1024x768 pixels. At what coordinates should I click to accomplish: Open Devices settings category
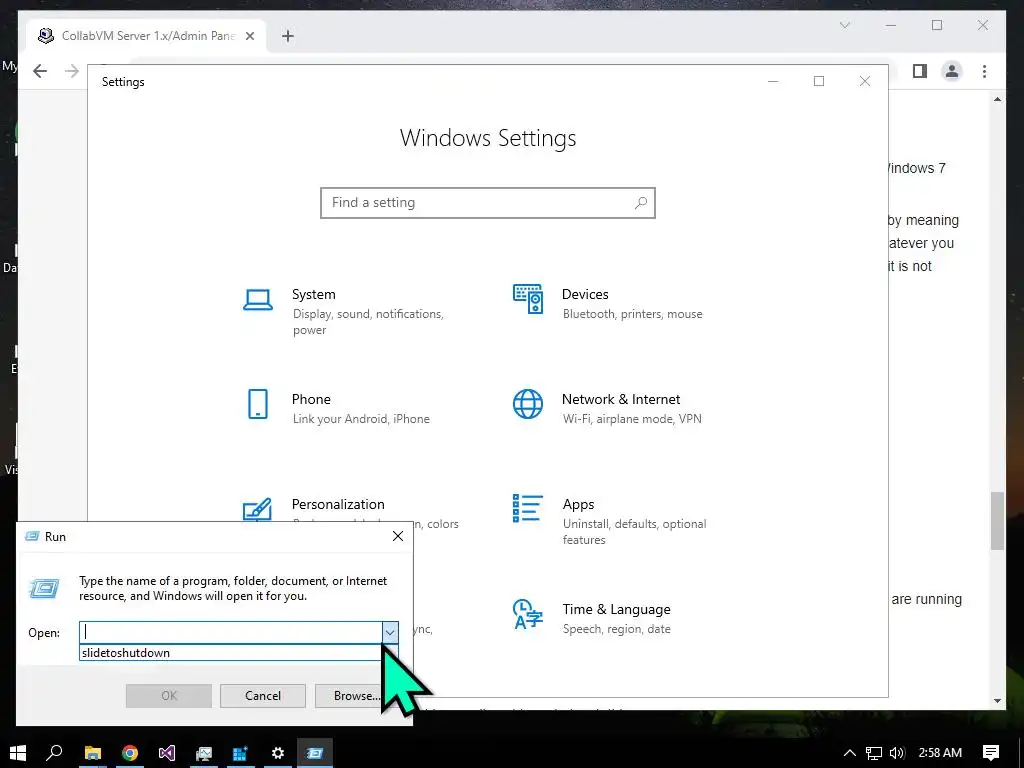[x=608, y=303]
